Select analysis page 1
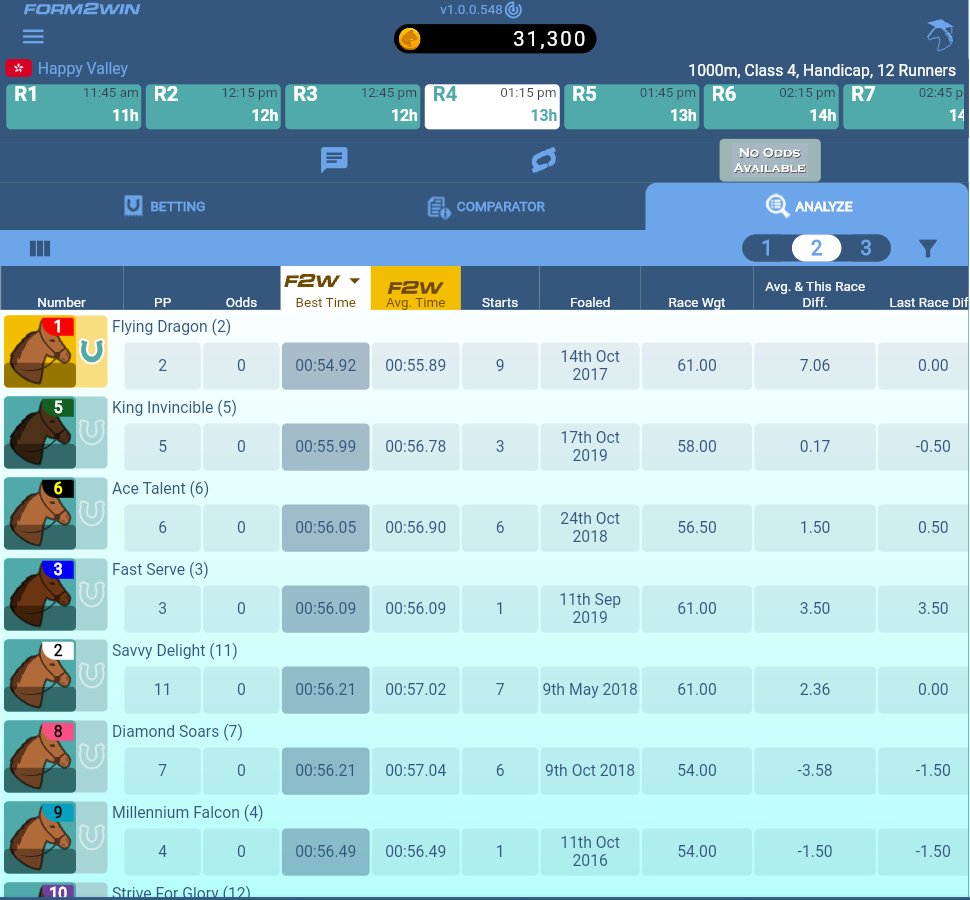Image resolution: width=970 pixels, height=900 pixels. [x=766, y=248]
